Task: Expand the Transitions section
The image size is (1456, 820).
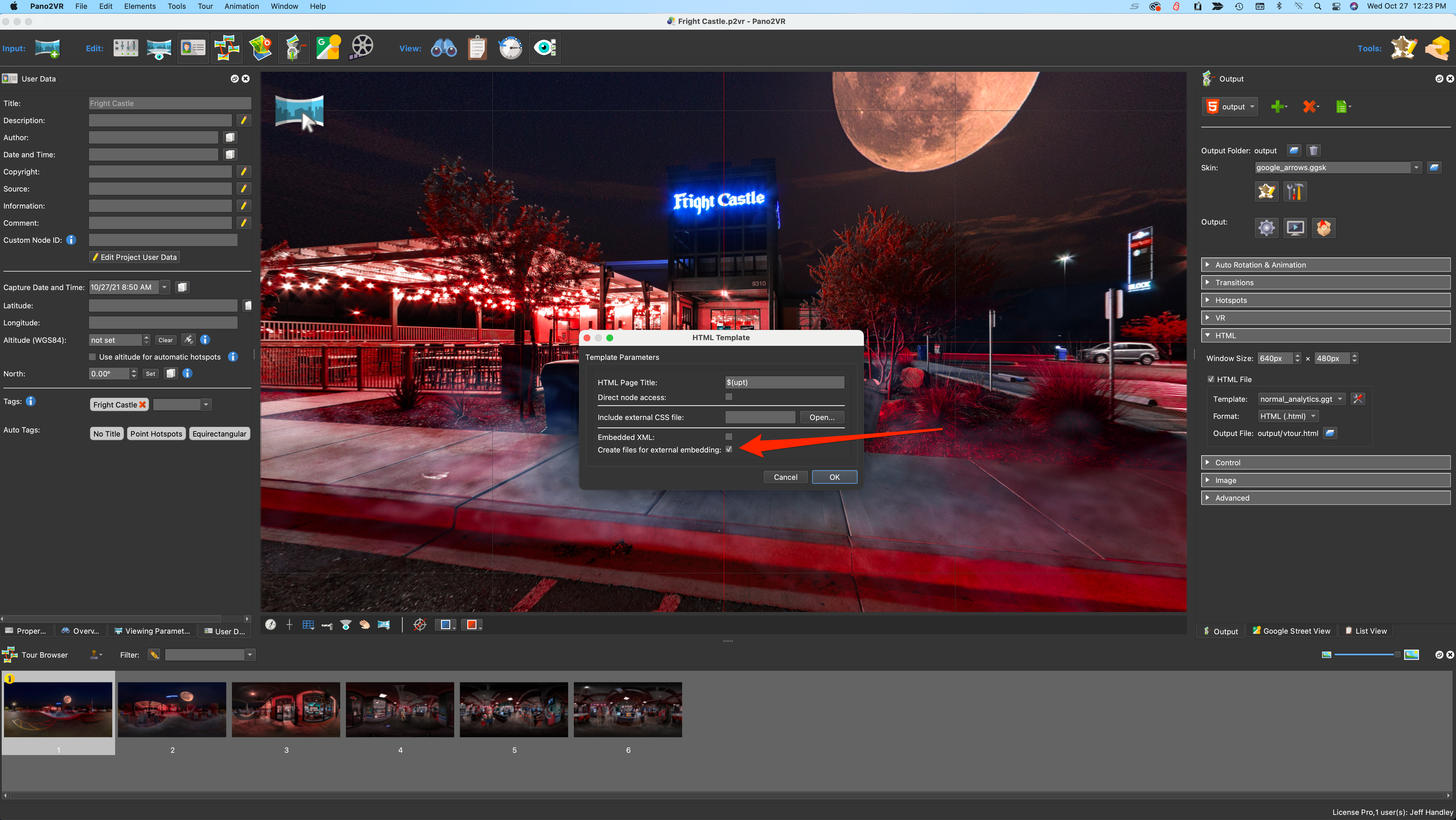Action: pyautogui.click(x=1326, y=283)
